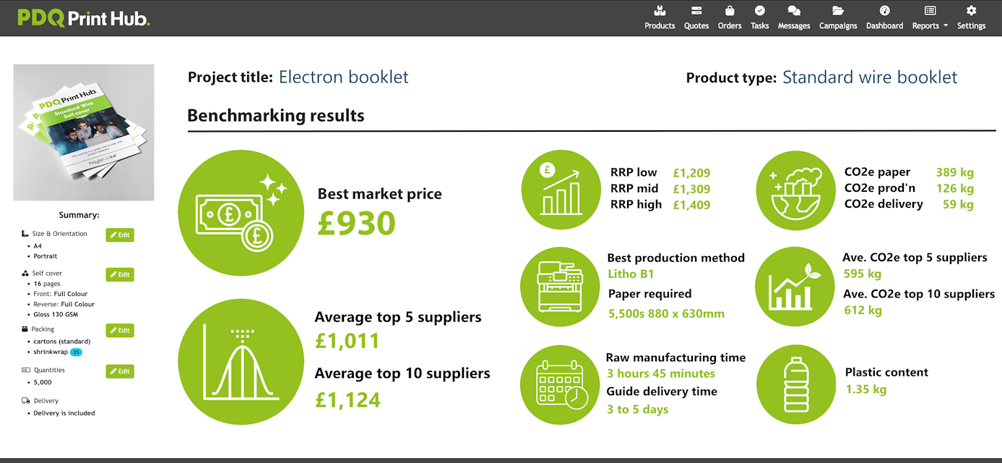Viewport: 1002px width, 463px height.
Task: Click the booklet product thumbnail image
Action: [84, 132]
